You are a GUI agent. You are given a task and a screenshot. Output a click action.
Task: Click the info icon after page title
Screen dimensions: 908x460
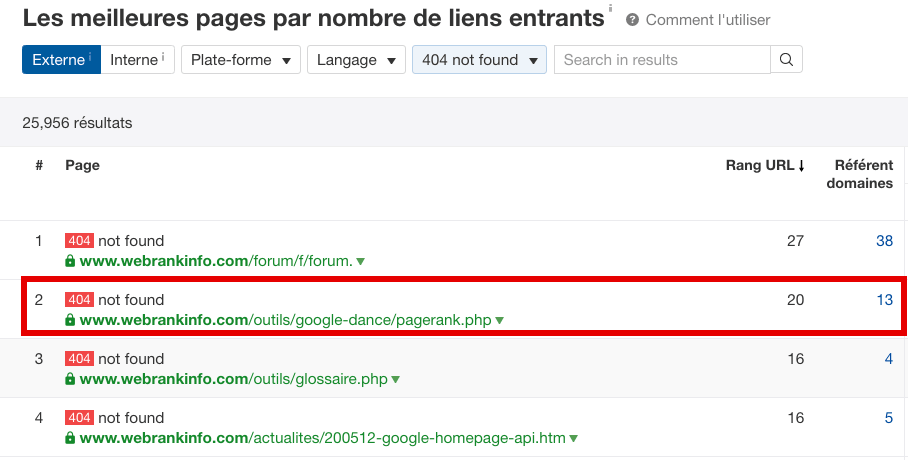pyautogui.click(x=610, y=9)
